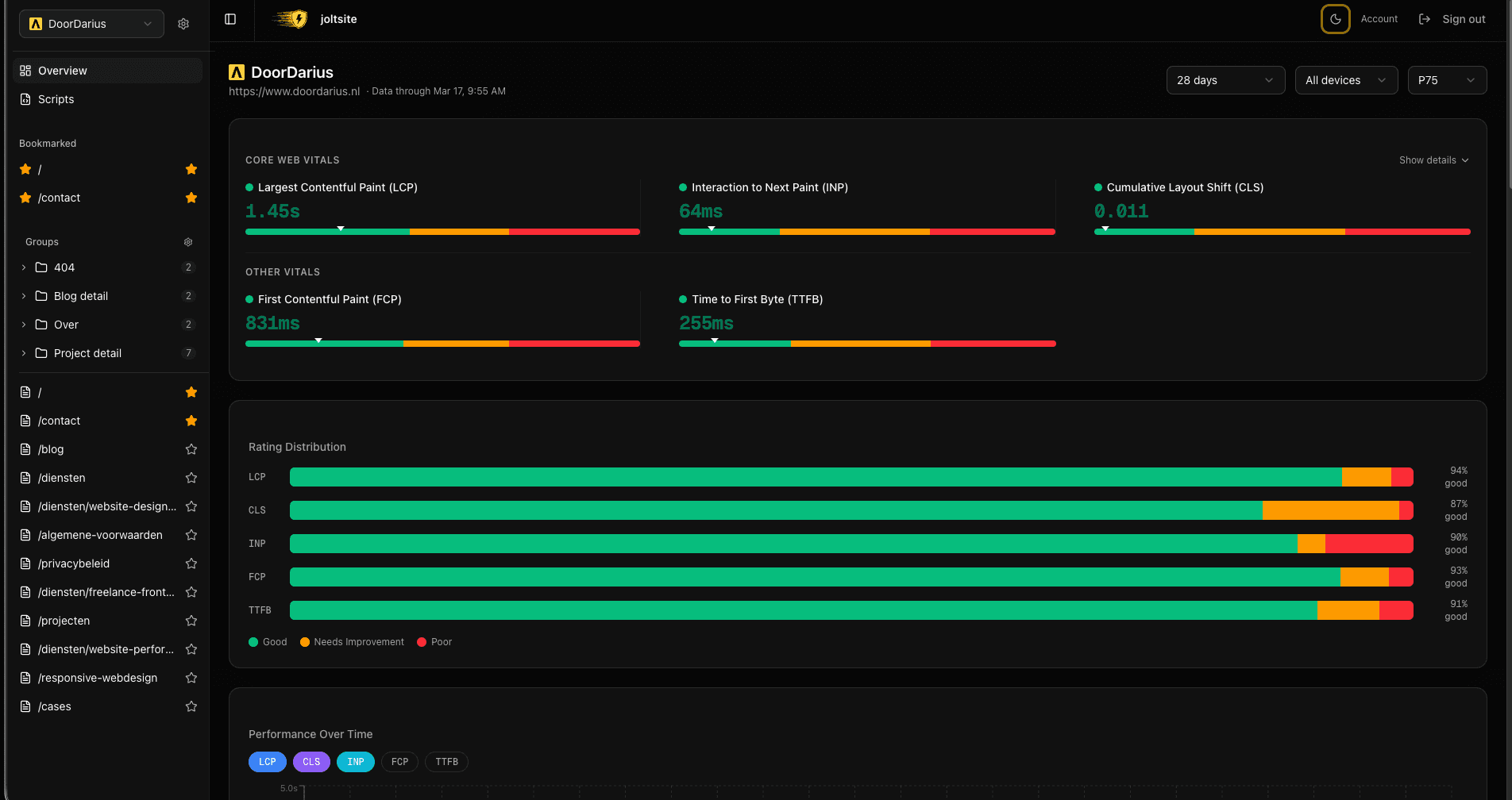Open the All devices filter dropdown
Image resolution: width=1512 pixels, height=800 pixels.
click(x=1346, y=79)
